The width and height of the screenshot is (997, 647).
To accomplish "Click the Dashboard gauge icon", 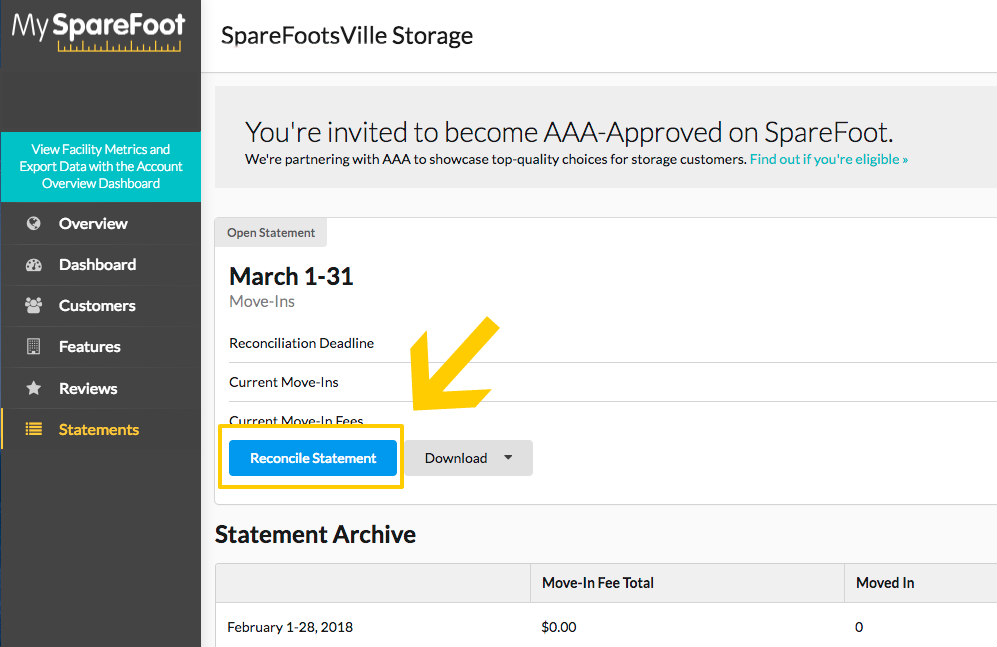I will [34, 264].
